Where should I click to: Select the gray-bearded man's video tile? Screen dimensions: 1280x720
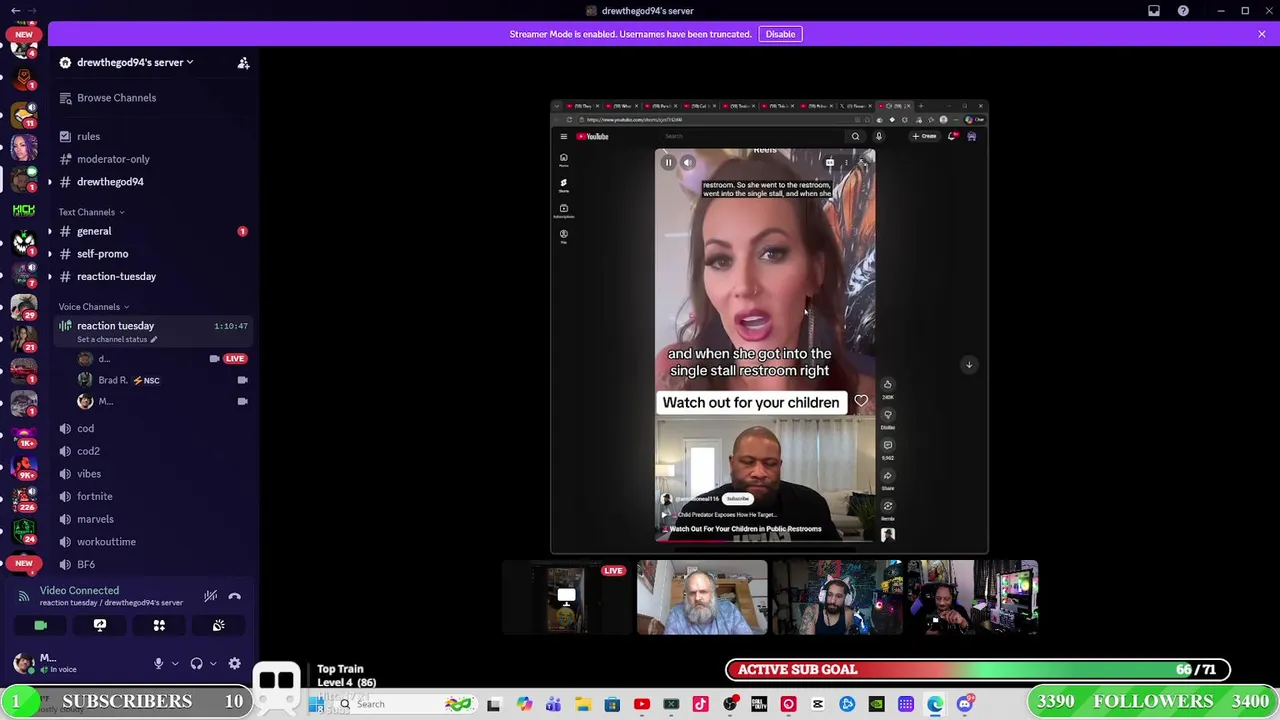click(702, 597)
